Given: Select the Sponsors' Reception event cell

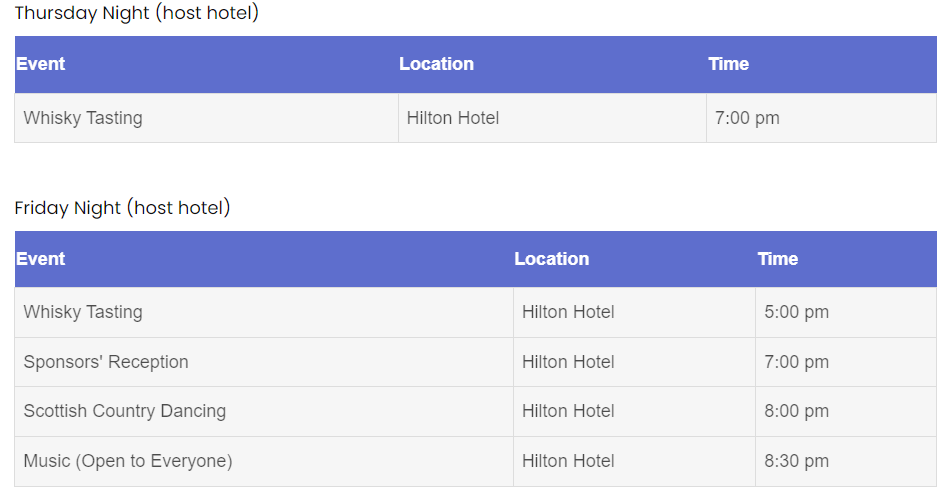Looking at the screenshot, I should point(106,362).
